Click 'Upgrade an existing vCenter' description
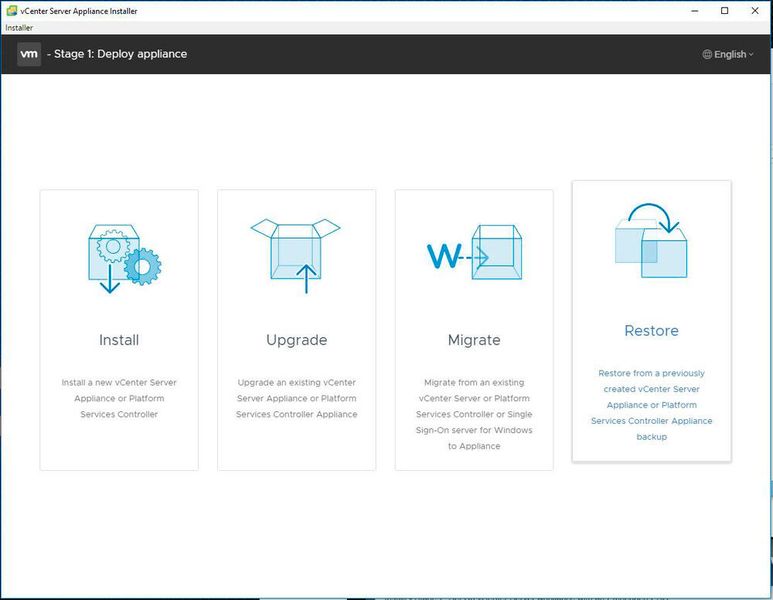 click(296, 398)
